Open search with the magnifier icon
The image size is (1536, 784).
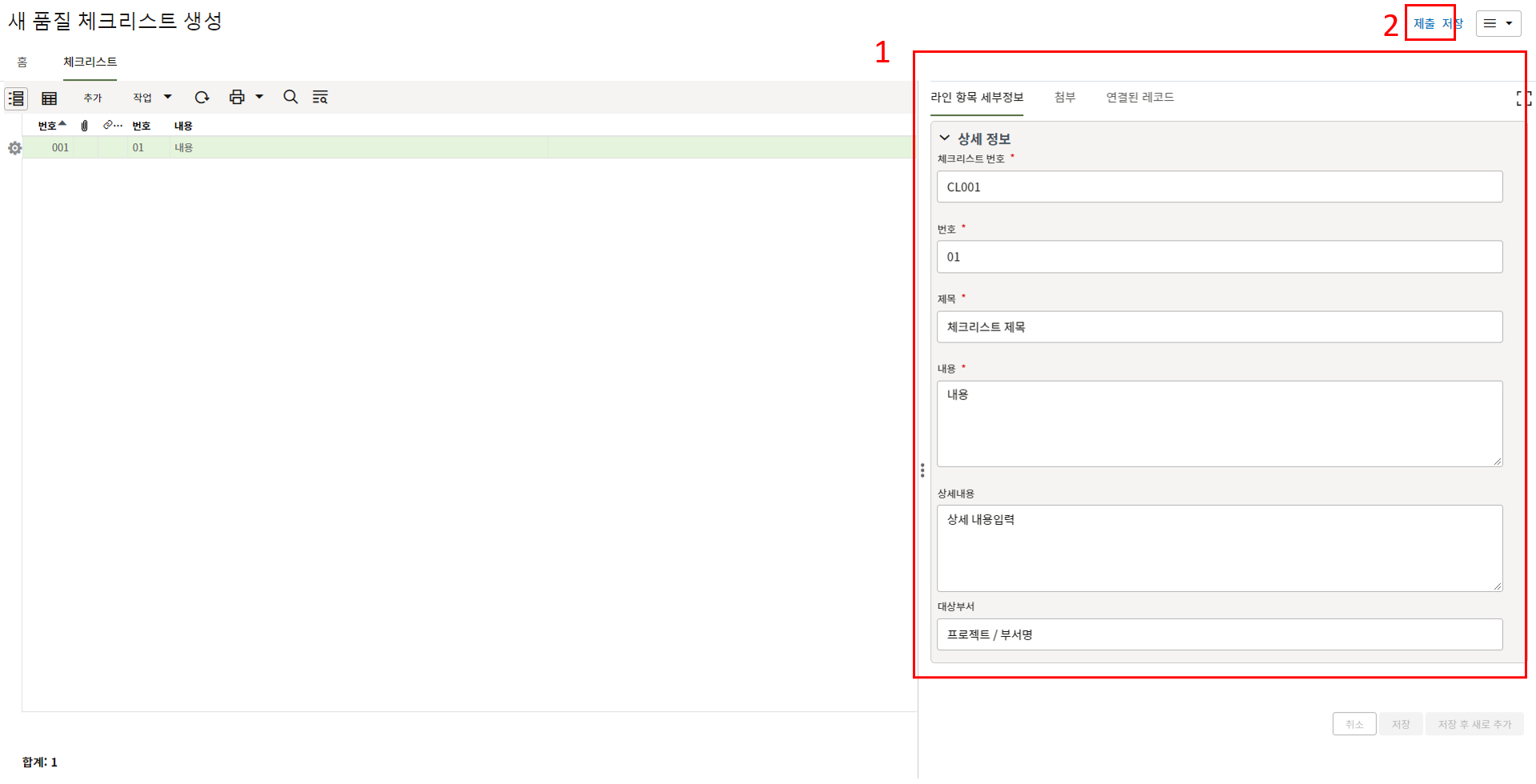pos(290,98)
